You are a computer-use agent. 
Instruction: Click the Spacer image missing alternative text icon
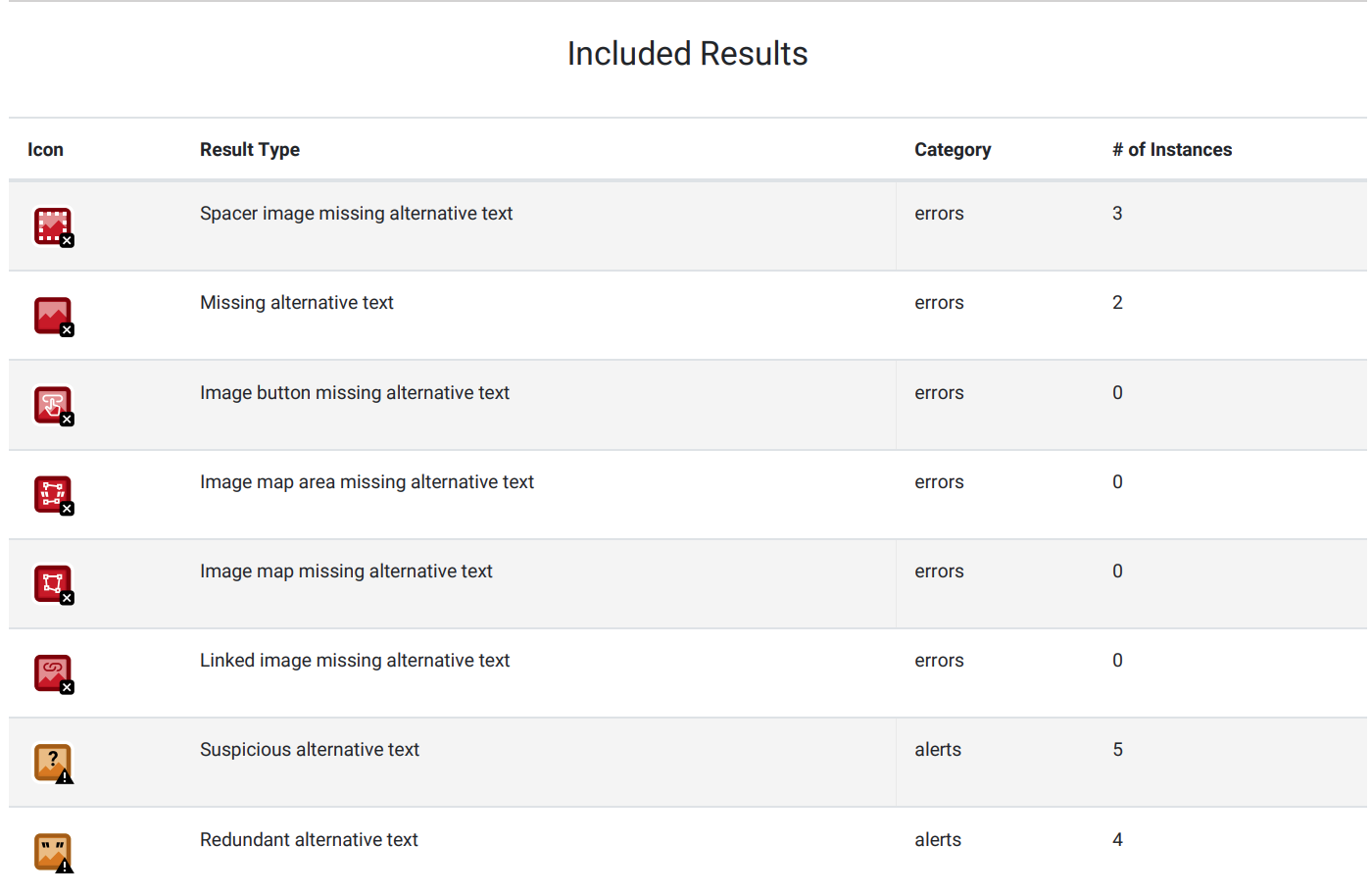coord(54,226)
